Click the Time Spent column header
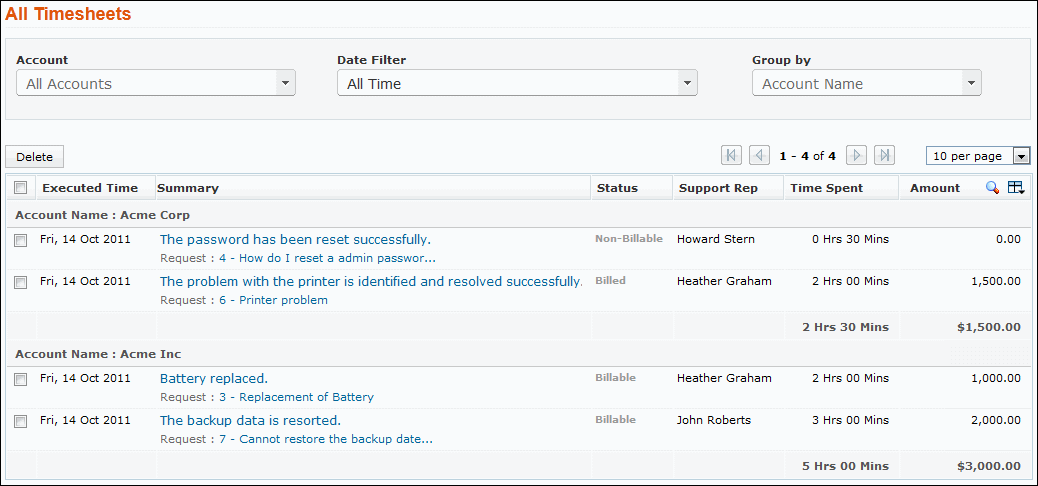Viewport: 1038px width, 486px height. pyautogui.click(x=826, y=188)
